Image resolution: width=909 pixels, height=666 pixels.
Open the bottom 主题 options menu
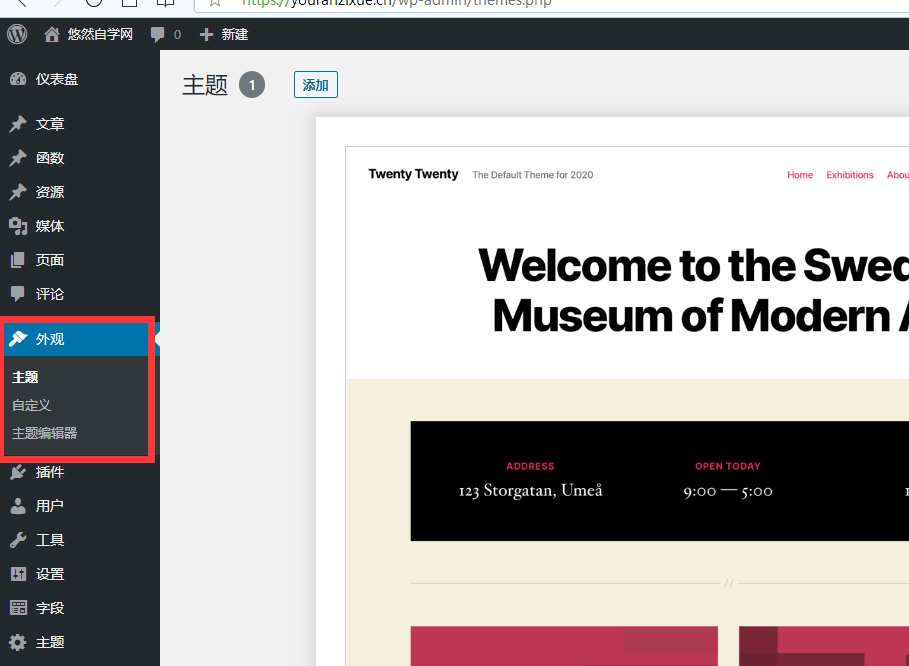[x=50, y=642]
